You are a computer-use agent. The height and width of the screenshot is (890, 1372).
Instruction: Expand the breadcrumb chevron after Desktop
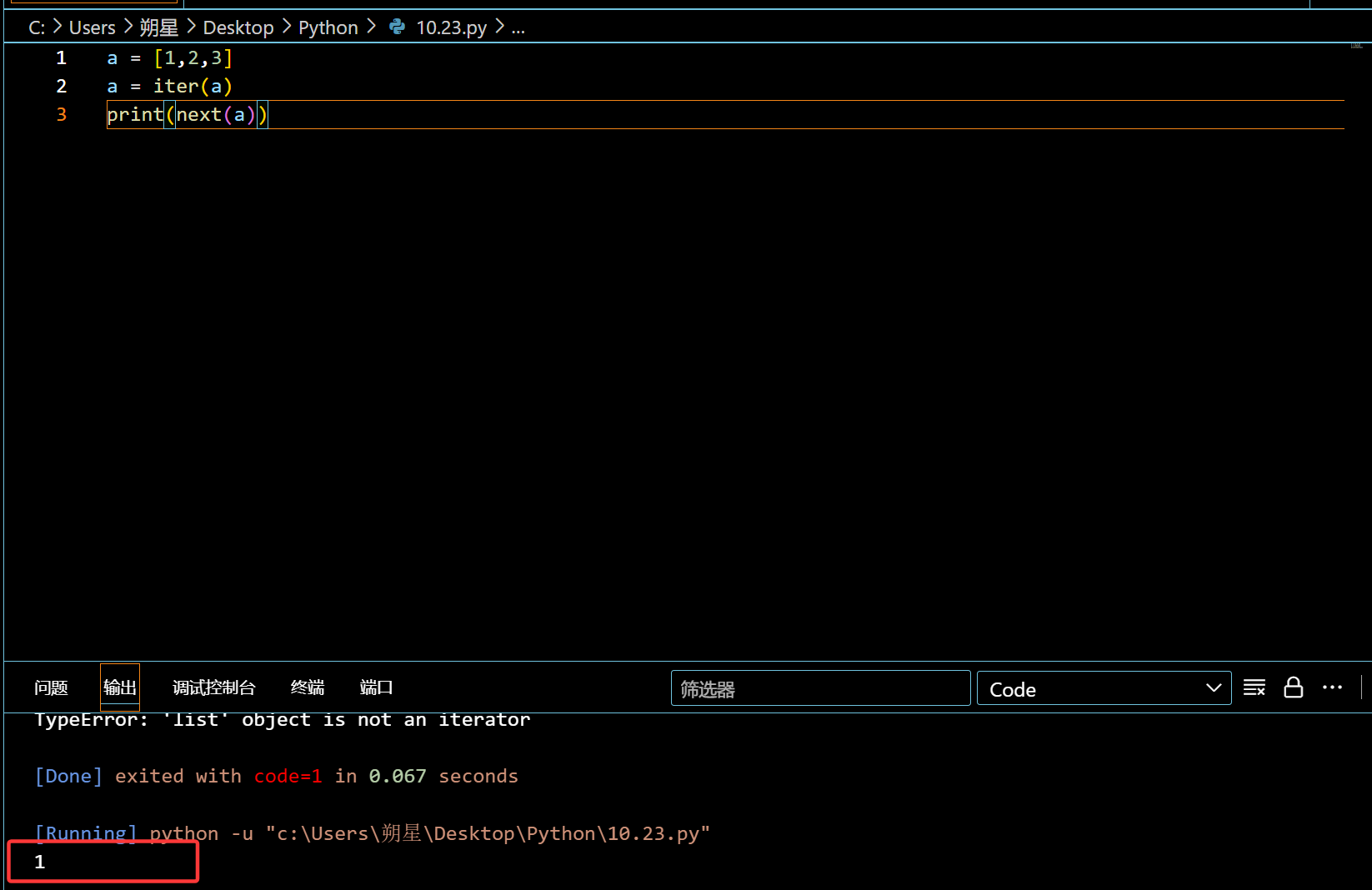(x=286, y=27)
